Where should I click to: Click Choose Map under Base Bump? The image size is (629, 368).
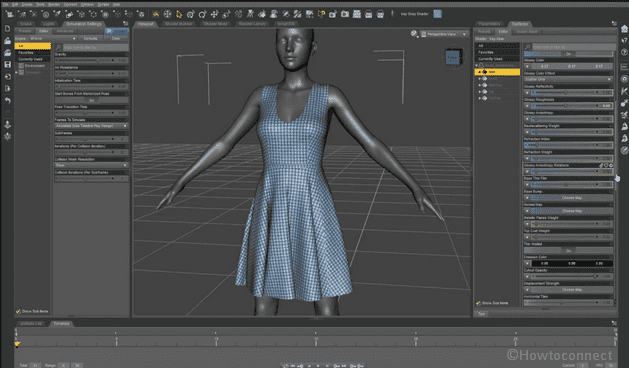572,198
